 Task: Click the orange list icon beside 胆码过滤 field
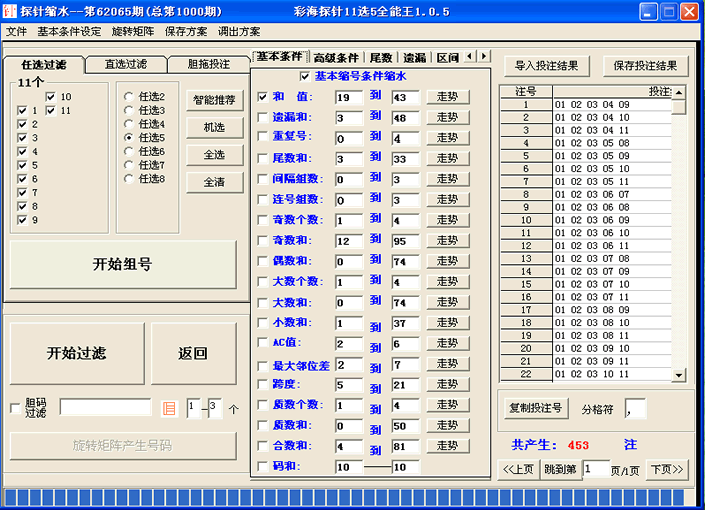coord(169,408)
